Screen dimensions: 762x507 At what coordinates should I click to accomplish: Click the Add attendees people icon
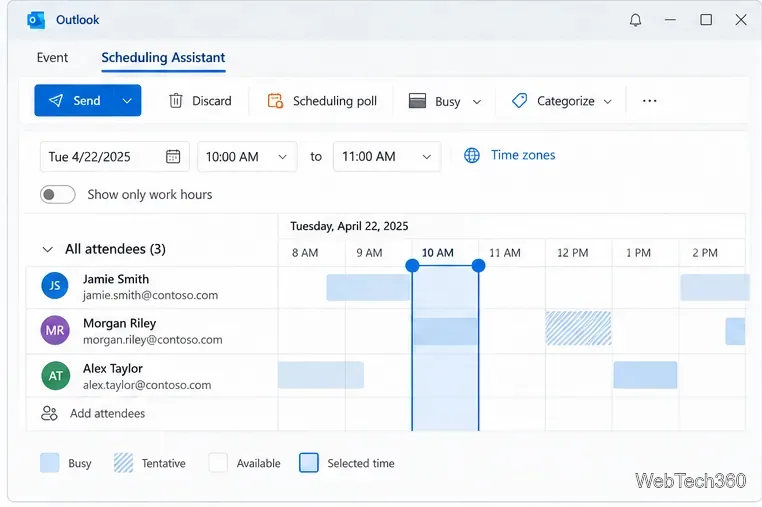49,414
